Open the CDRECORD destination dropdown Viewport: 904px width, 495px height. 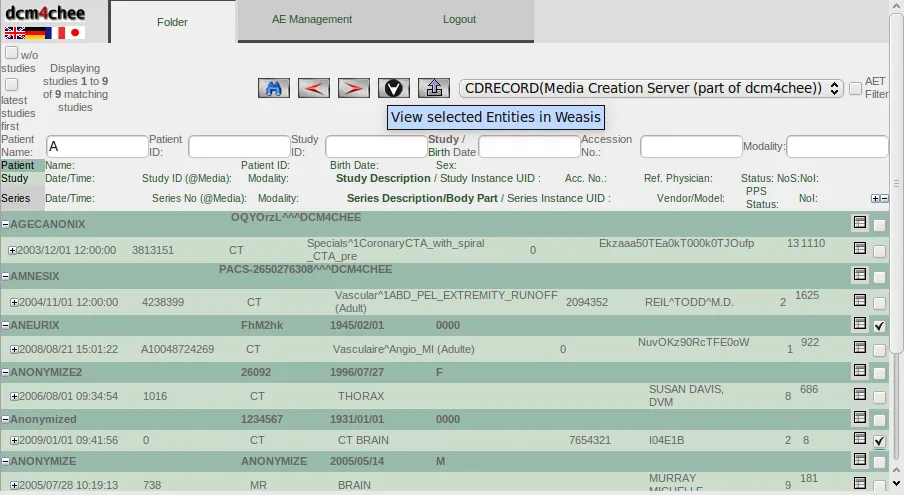coord(652,88)
